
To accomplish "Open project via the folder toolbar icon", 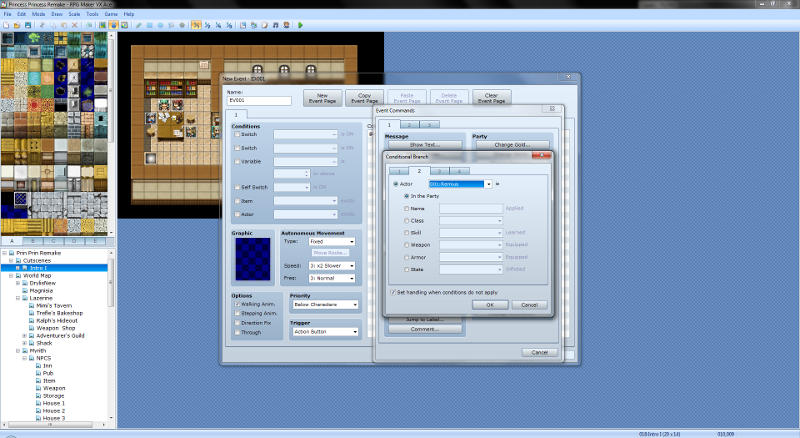I will (x=14, y=24).
